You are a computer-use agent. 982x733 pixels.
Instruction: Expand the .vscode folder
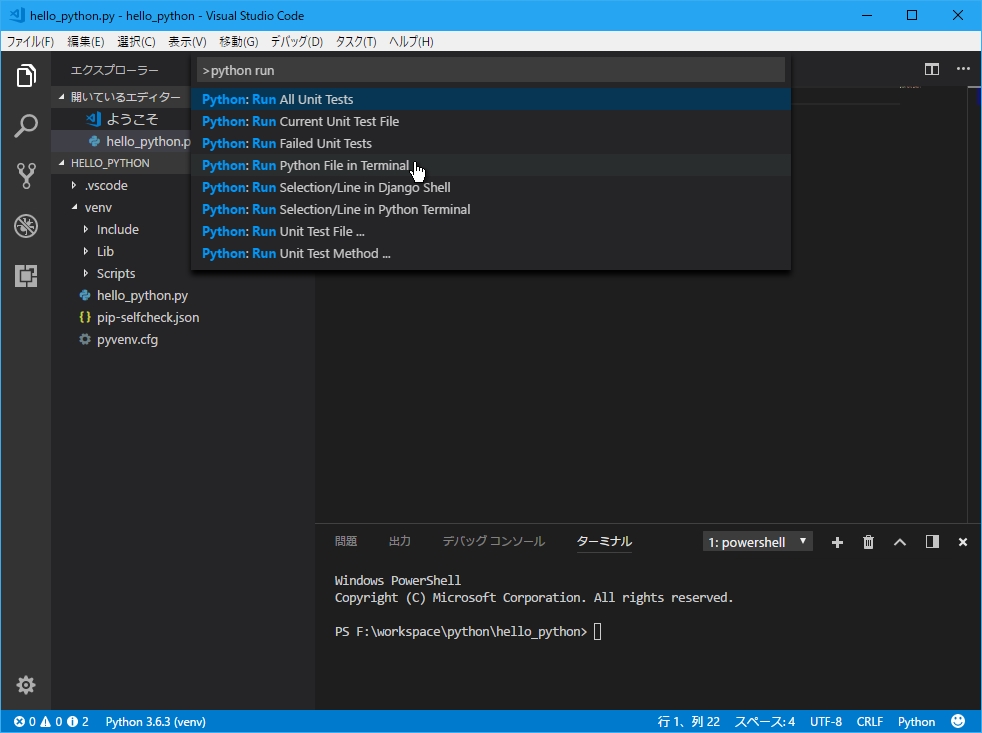(74, 185)
